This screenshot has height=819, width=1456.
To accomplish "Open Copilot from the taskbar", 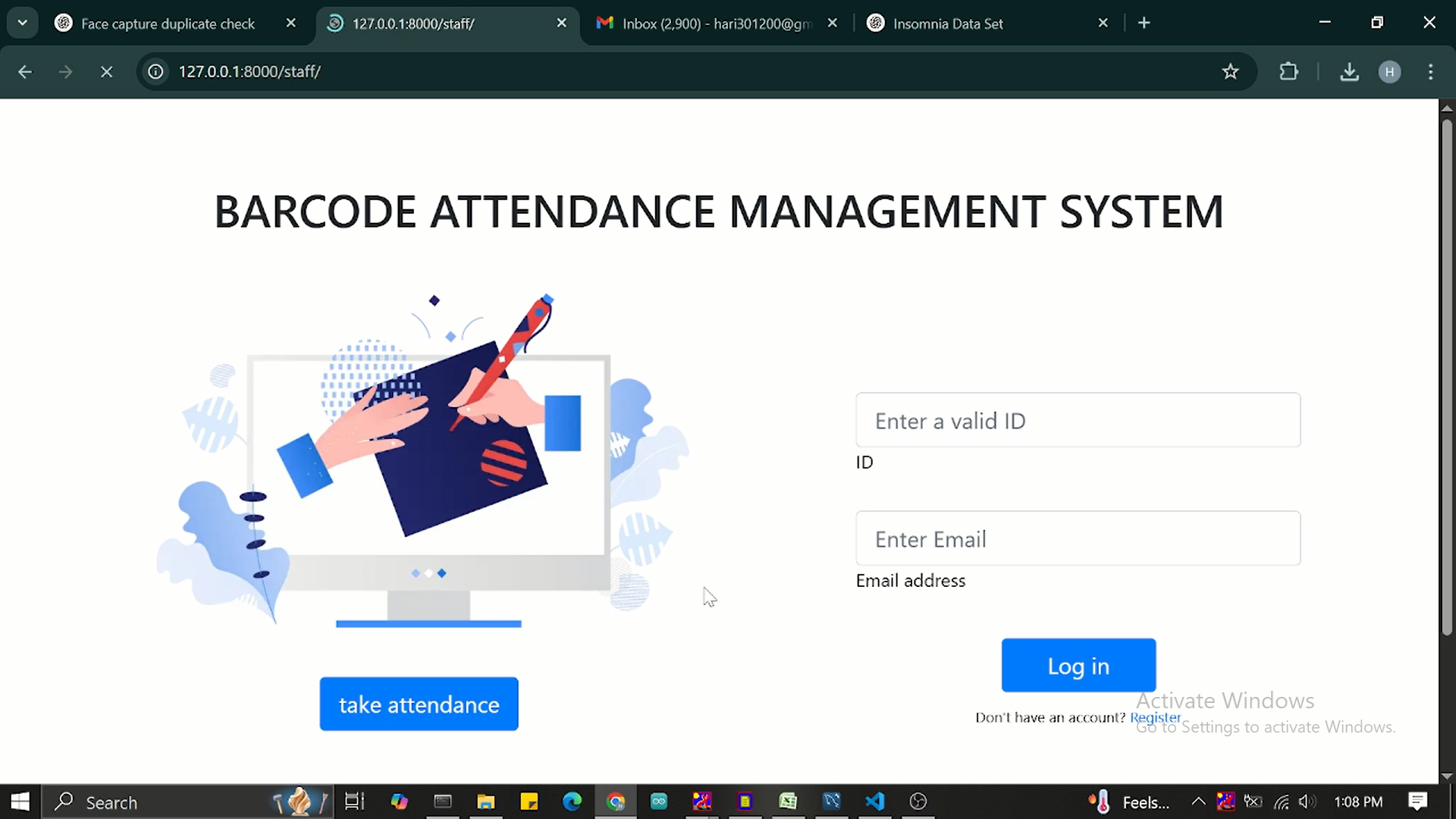I will (399, 802).
